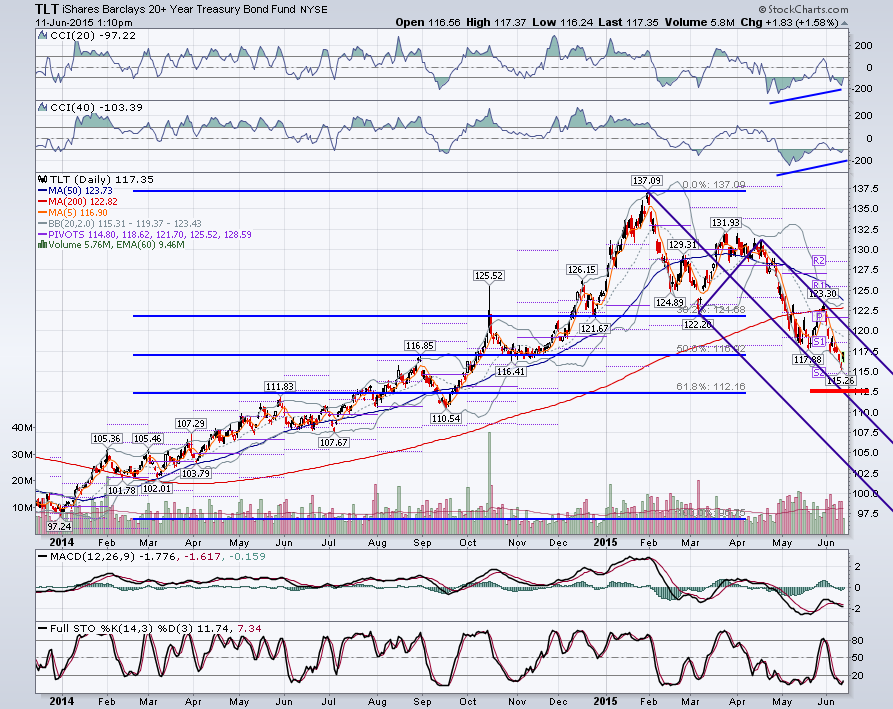Click the 61.8%: 112.16 Fibonacci label
The image size is (893, 709).
(x=711, y=387)
